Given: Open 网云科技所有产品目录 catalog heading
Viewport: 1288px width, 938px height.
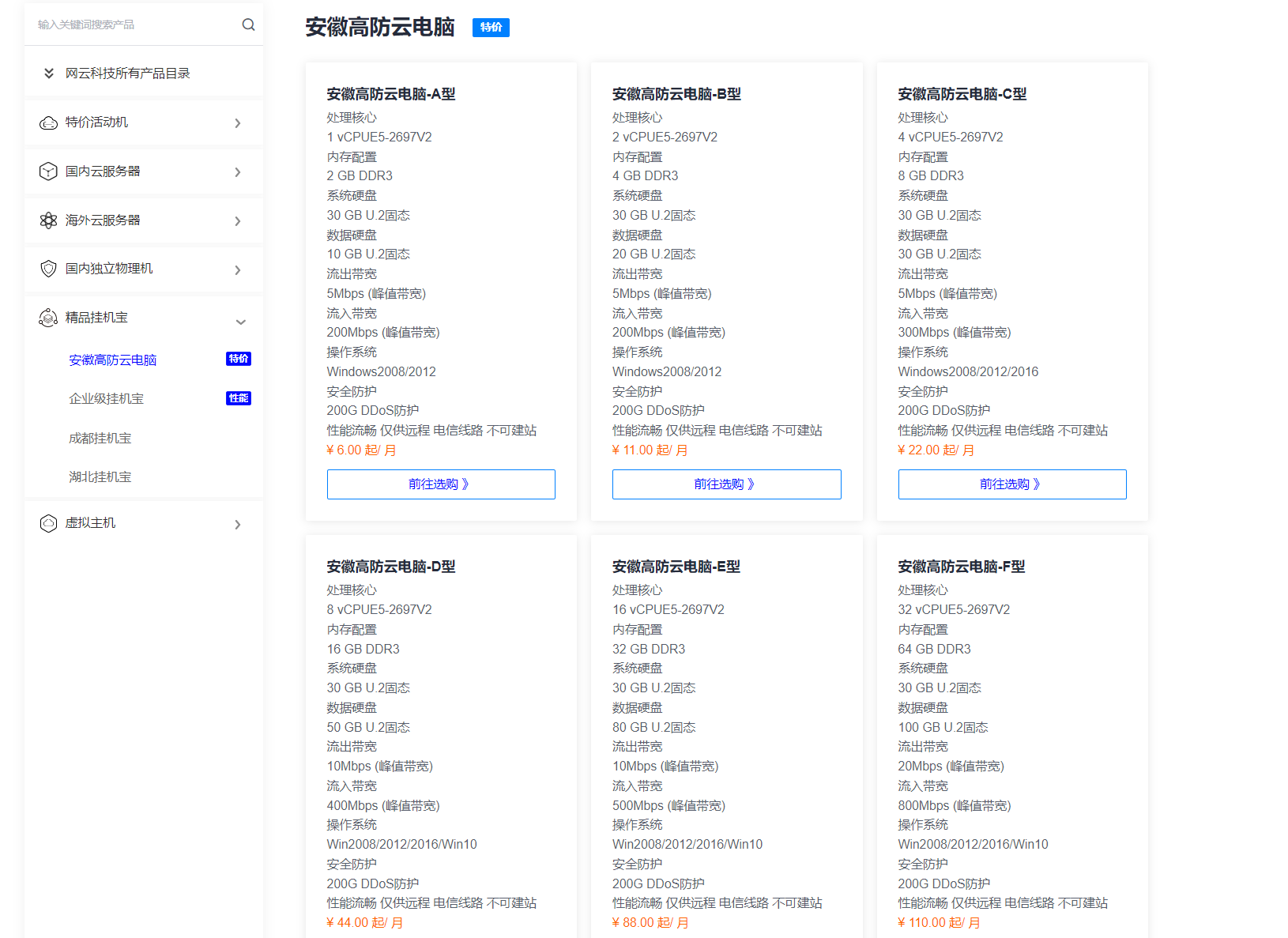Looking at the screenshot, I should click(127, 73).
